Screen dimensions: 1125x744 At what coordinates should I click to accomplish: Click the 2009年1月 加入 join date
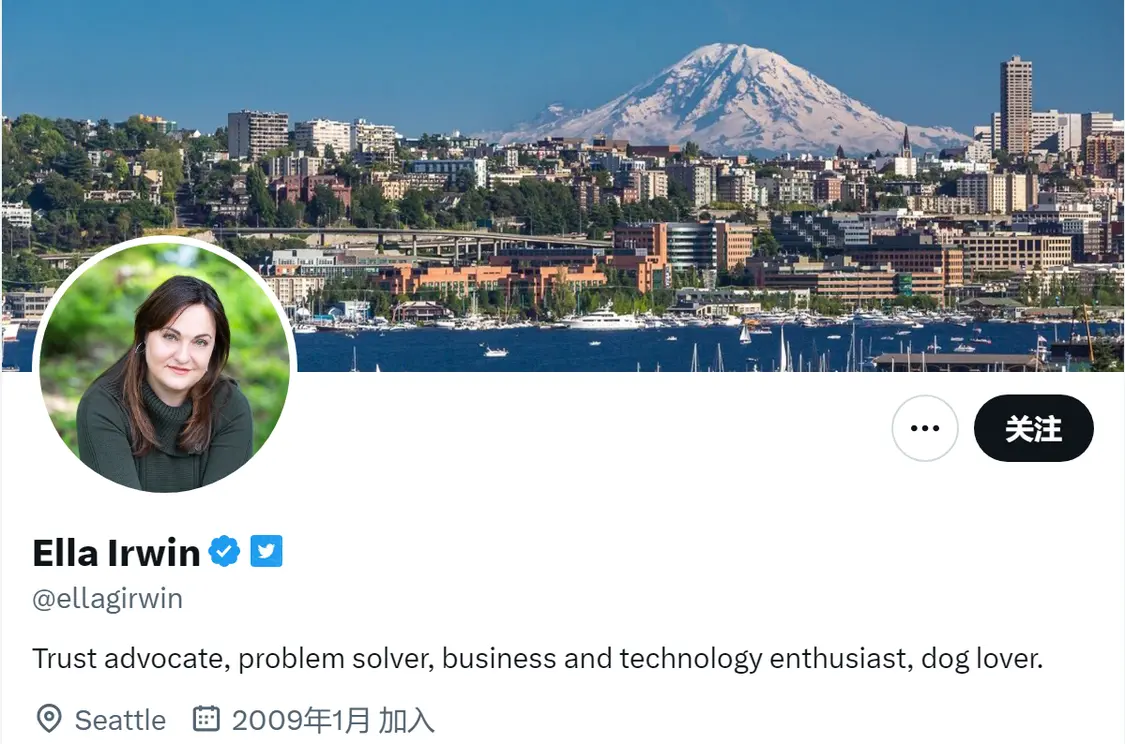333,720
